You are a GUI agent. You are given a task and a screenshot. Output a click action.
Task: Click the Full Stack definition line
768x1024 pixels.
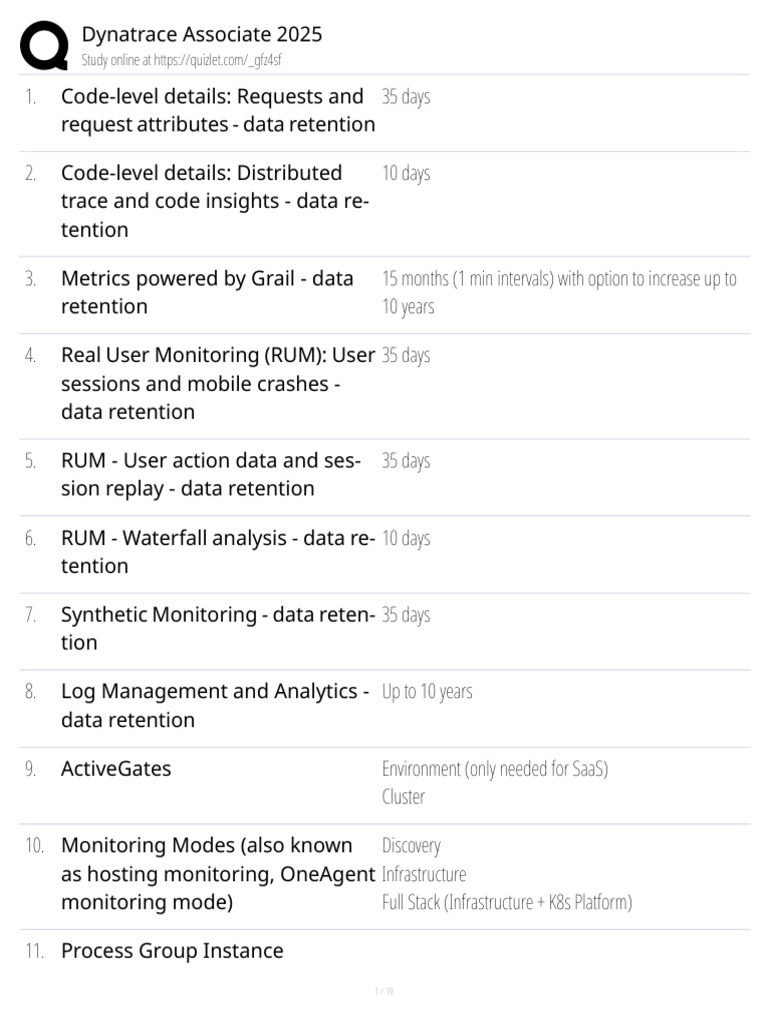click(507, 903)
